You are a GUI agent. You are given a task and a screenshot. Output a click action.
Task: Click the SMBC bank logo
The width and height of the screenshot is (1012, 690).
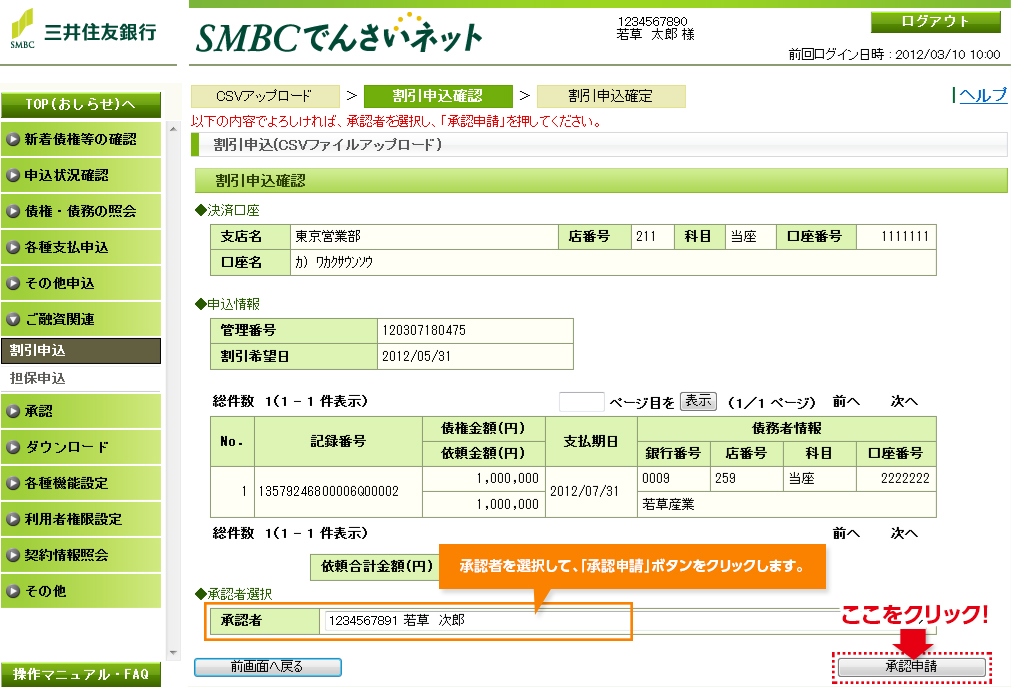84,30
